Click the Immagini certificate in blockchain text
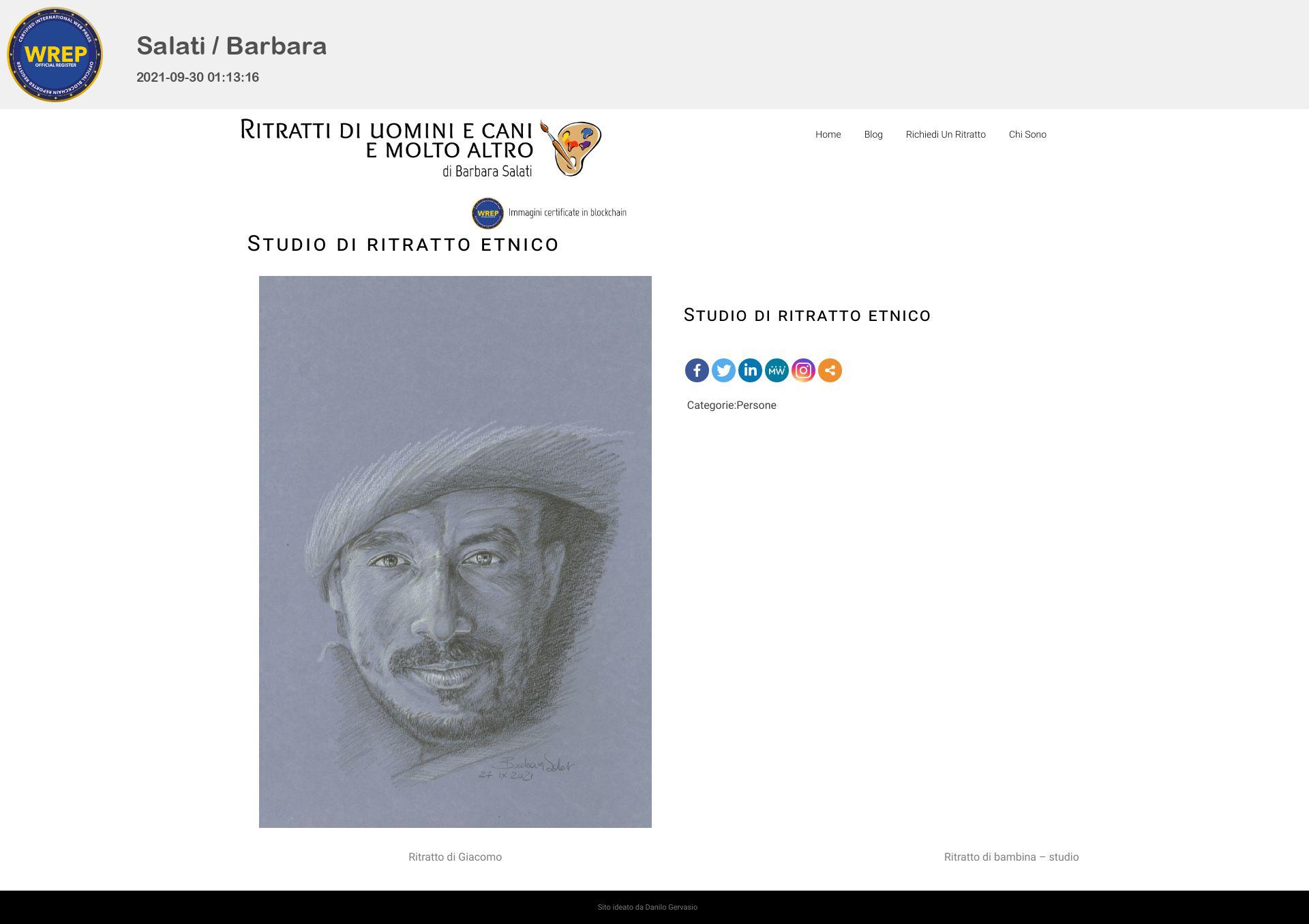Screen dimensions: 1309x924 [567, 213]
